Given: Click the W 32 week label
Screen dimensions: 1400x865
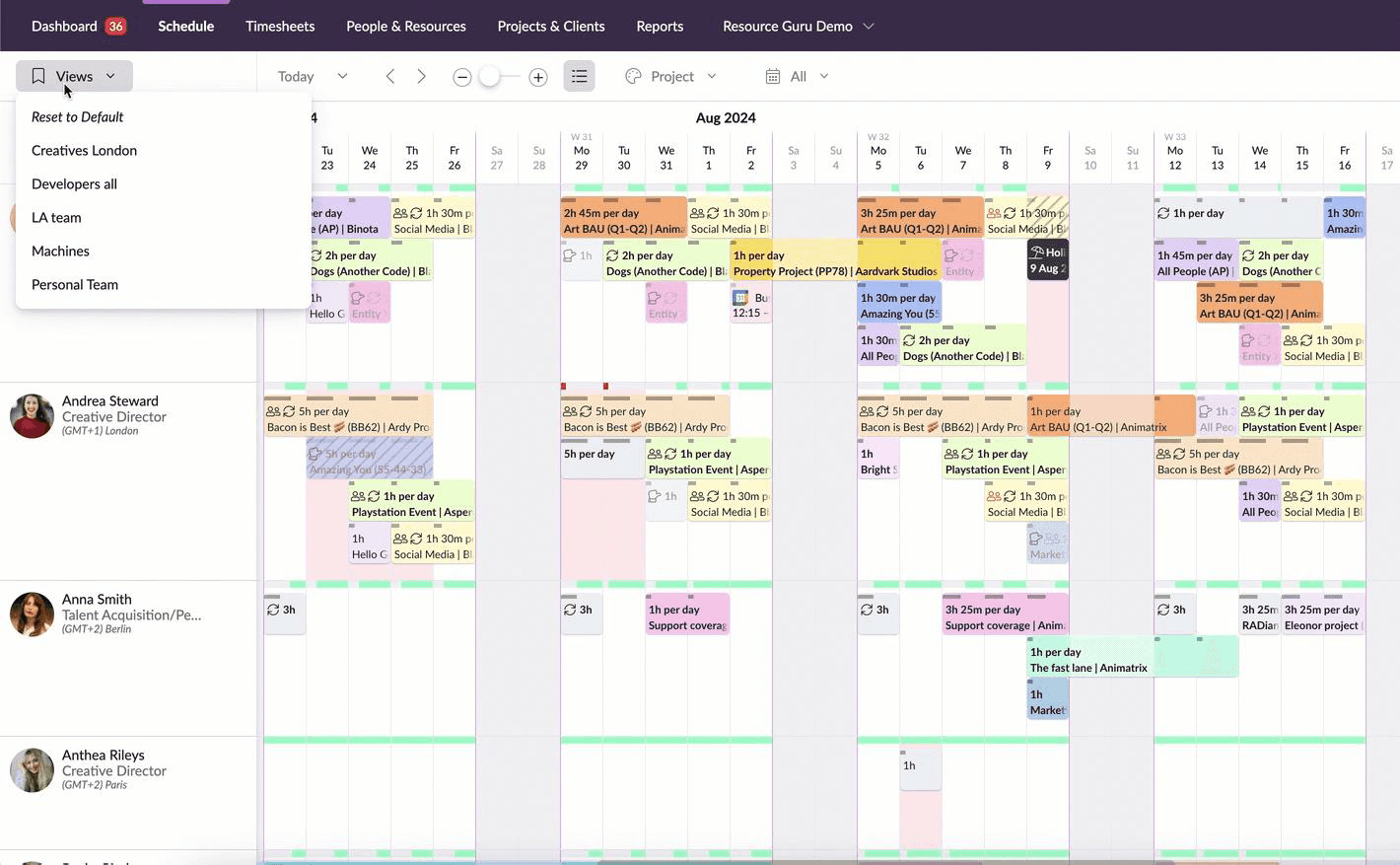Looking at the screenshot, I should [x=877, y=137].
